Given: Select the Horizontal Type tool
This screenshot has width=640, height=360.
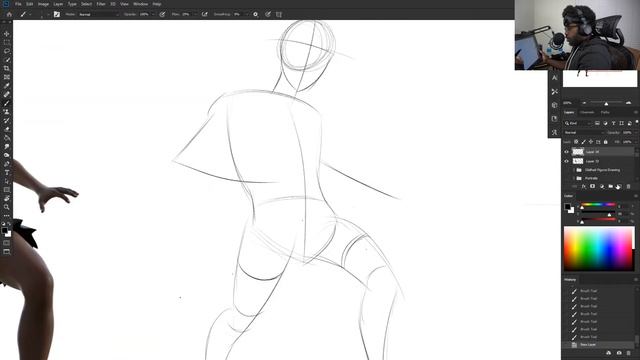Looking at the screenshot, I should [x=7, y=172].
